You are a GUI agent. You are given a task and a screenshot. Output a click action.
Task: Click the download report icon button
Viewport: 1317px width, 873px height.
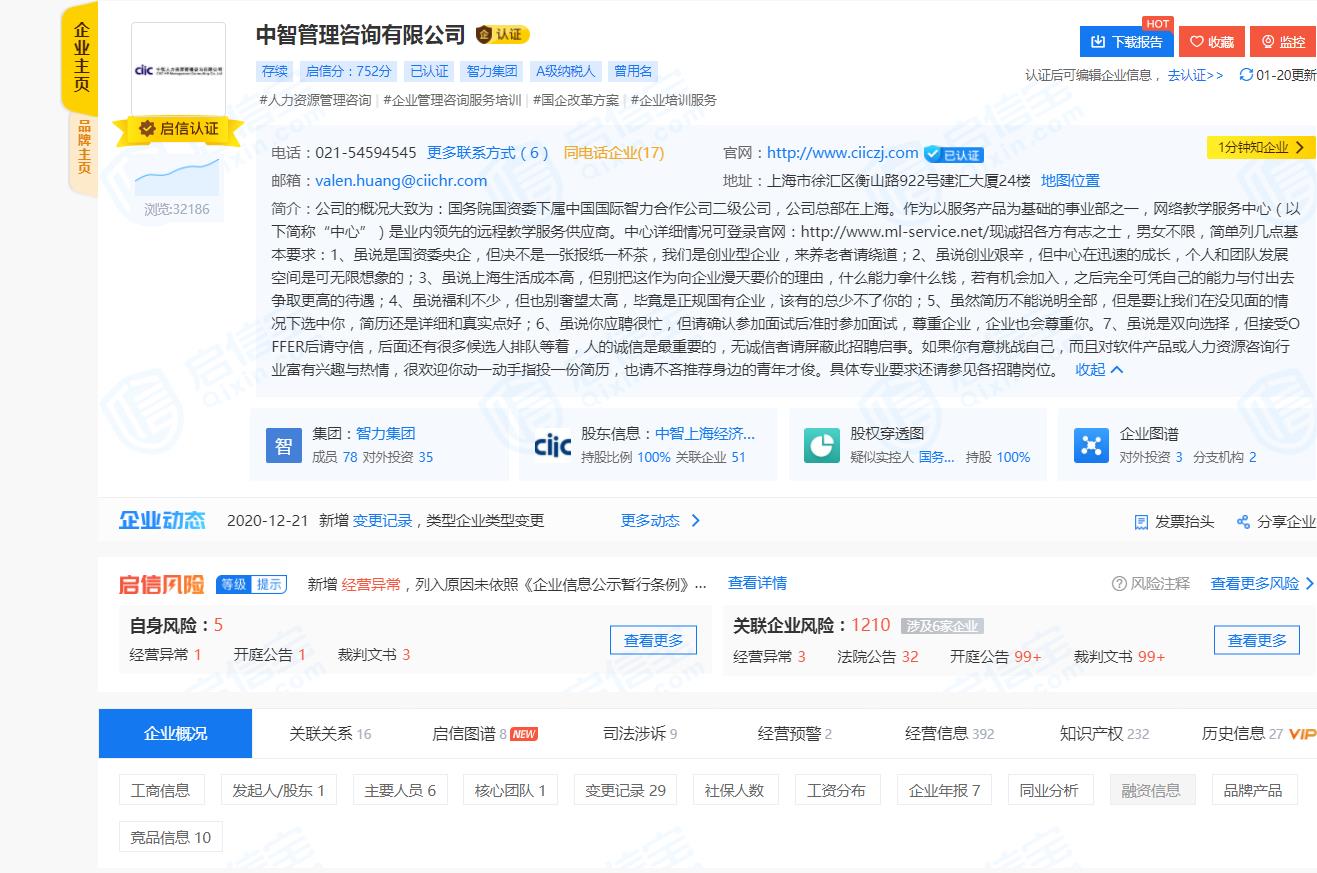1098,42
